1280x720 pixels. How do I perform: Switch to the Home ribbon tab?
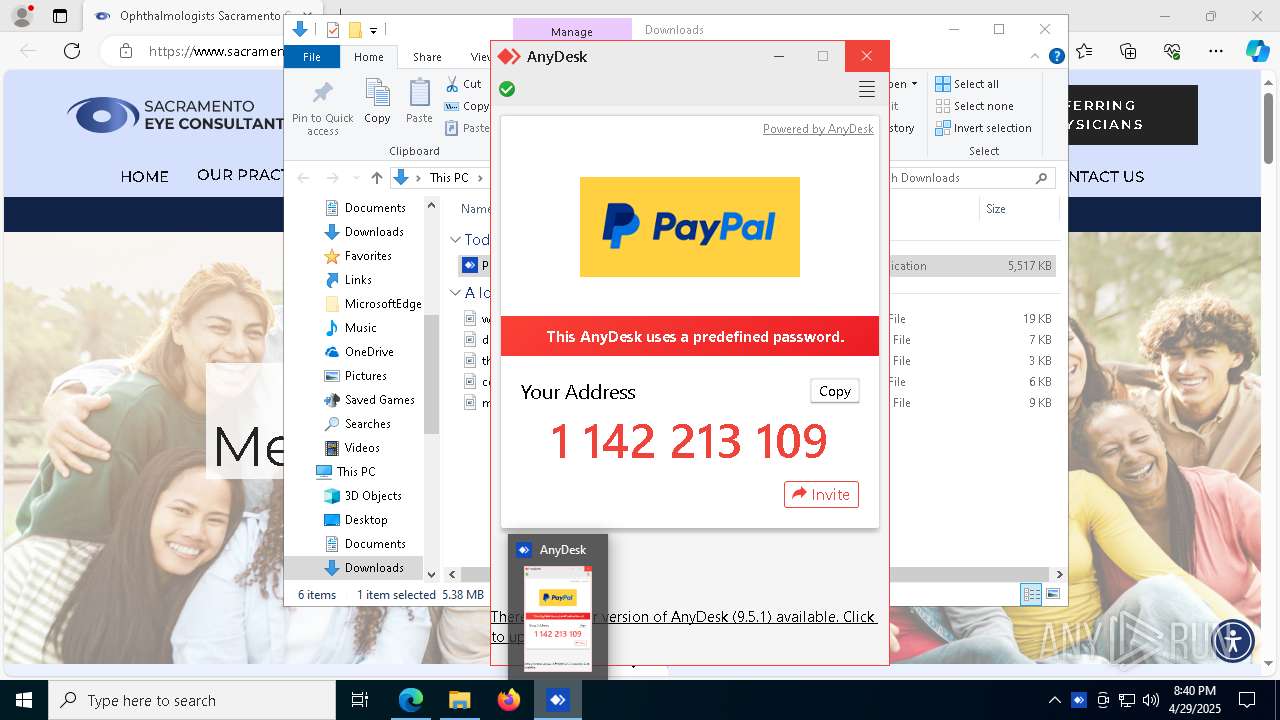coord(368,57)
